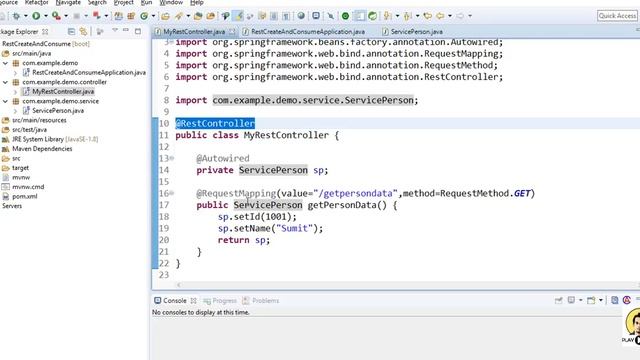Open the Back history dropdown arrow
Image resolution: width=640 pixels, height=360 pixels.
pyautogui.click(x=450, y=16)
